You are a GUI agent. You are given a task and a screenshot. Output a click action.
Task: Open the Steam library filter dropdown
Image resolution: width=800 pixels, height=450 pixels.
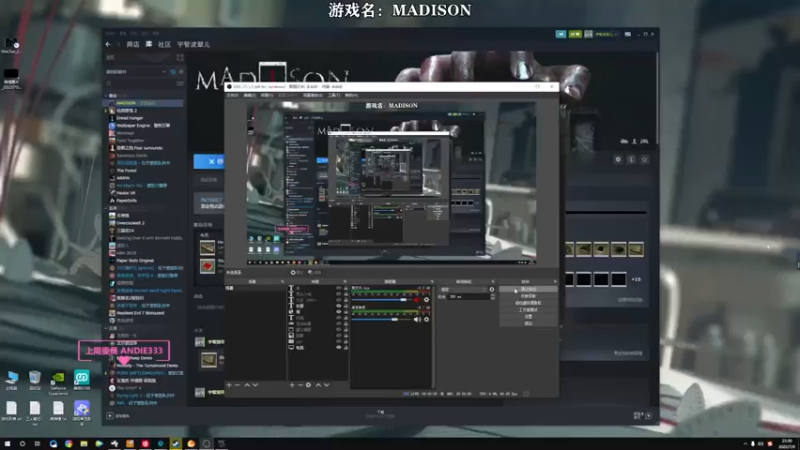coord(137,72)
